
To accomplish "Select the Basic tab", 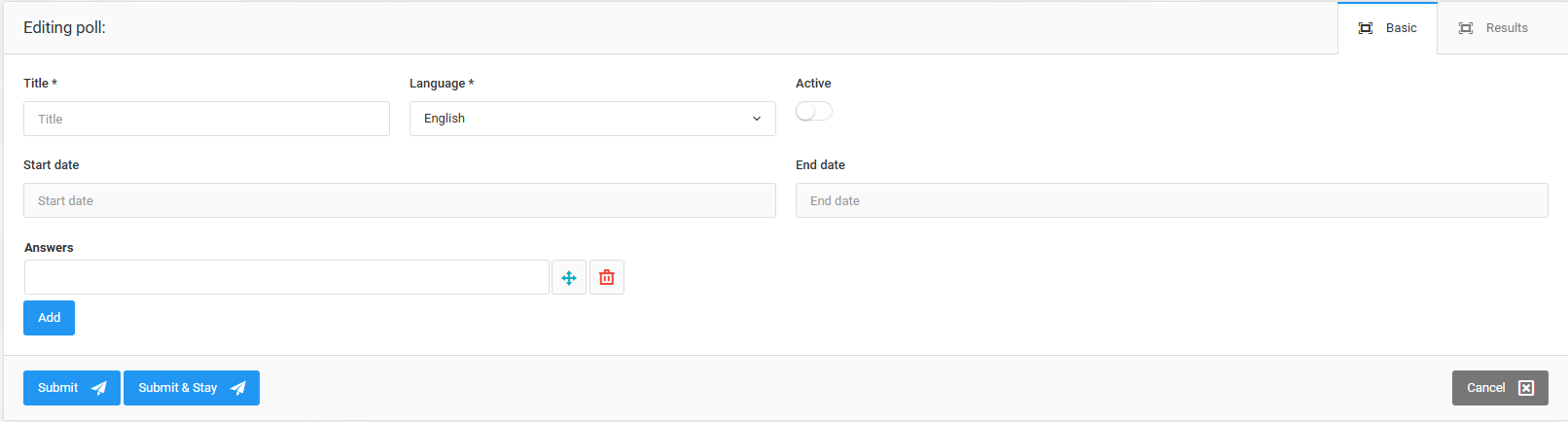I will pyautogui.click(x=1388, y=28).
